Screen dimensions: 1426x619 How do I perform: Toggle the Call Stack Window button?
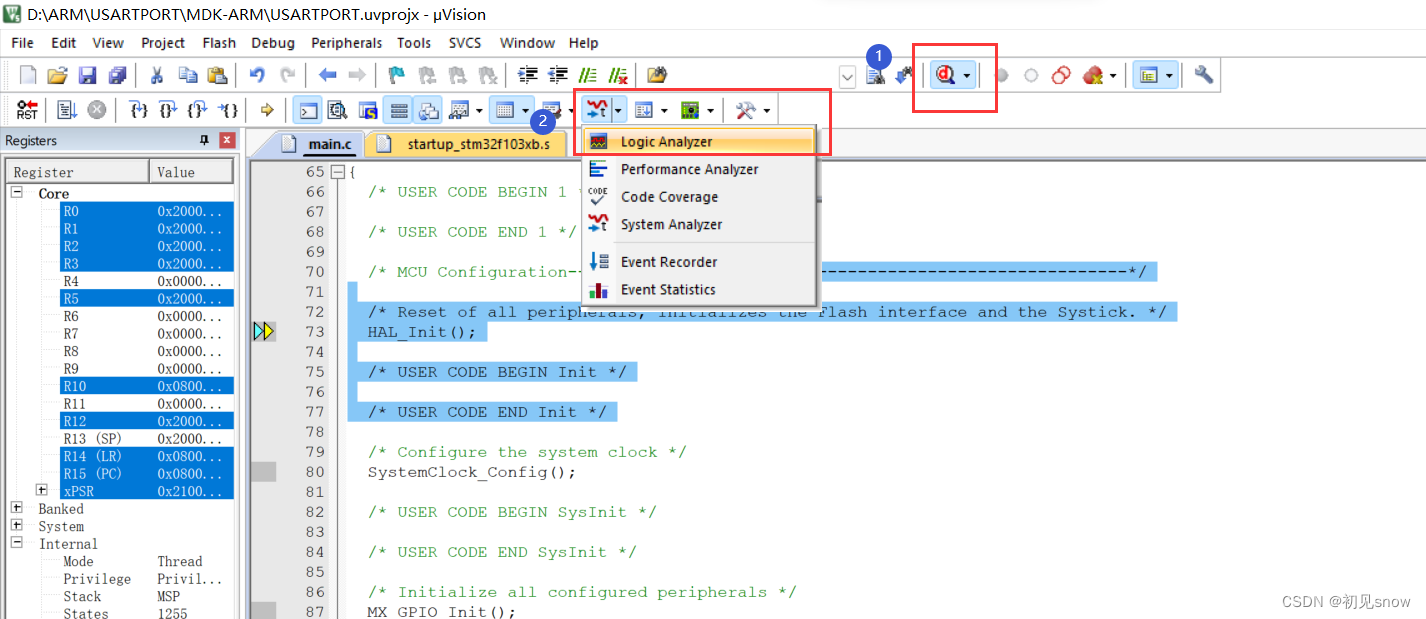coord(427,110)
